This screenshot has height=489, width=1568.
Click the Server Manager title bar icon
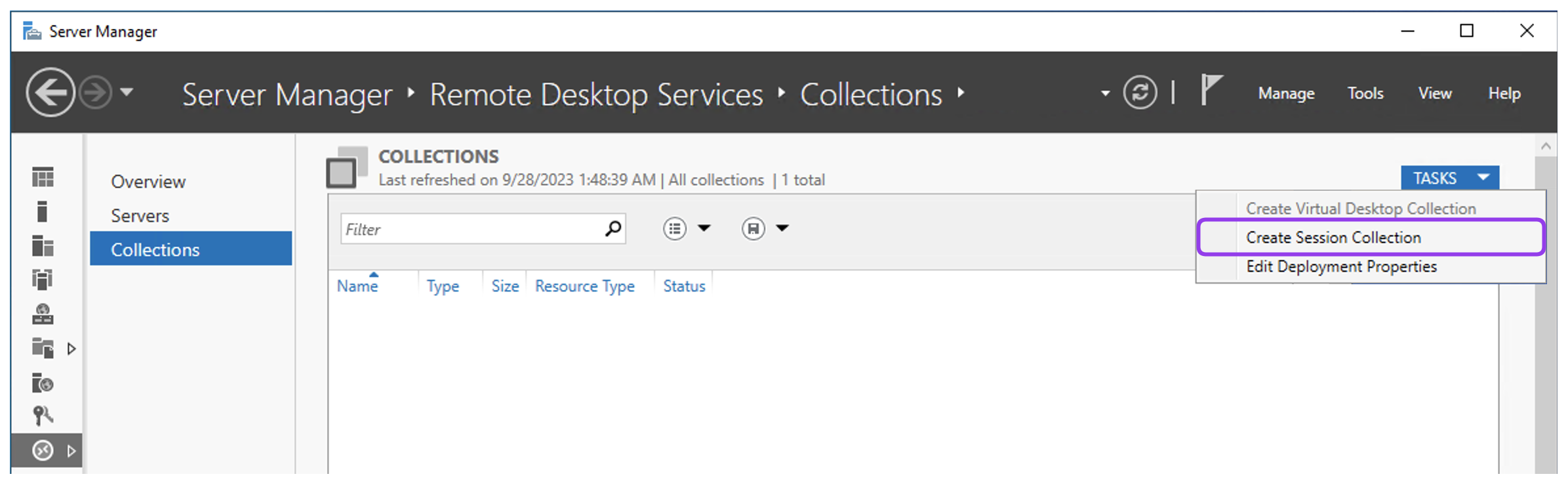pos(31,31)
